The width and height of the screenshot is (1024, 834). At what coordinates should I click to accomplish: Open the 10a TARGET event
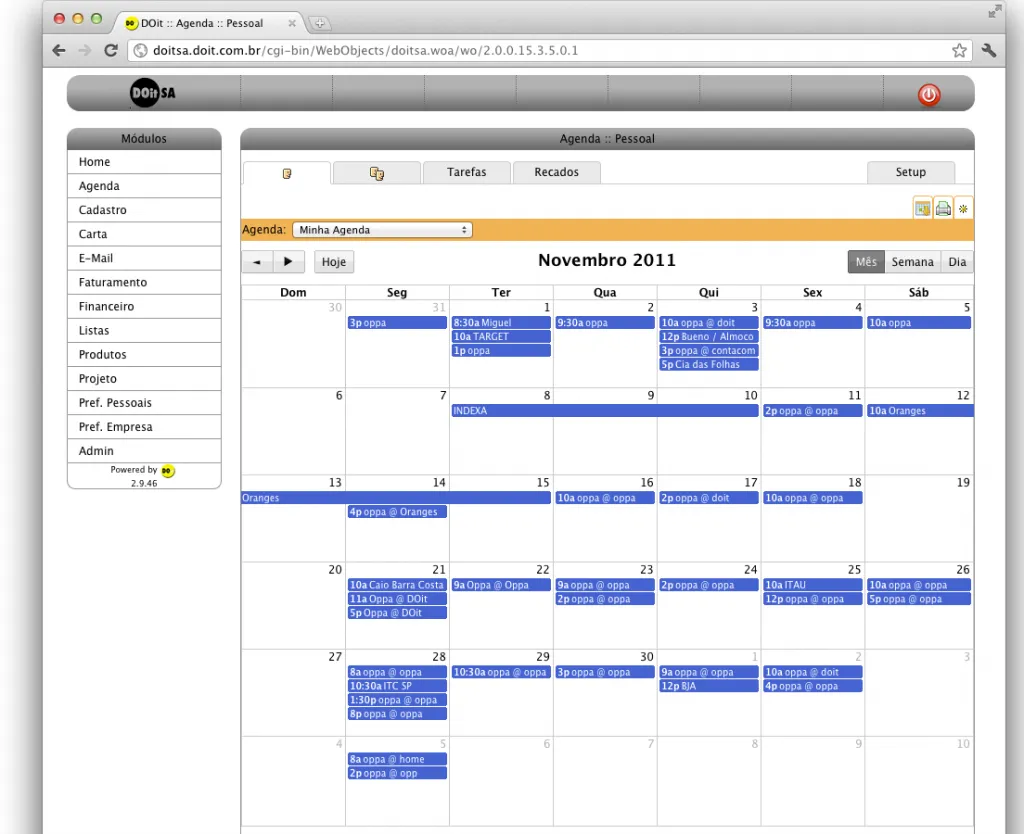point(501,337)
